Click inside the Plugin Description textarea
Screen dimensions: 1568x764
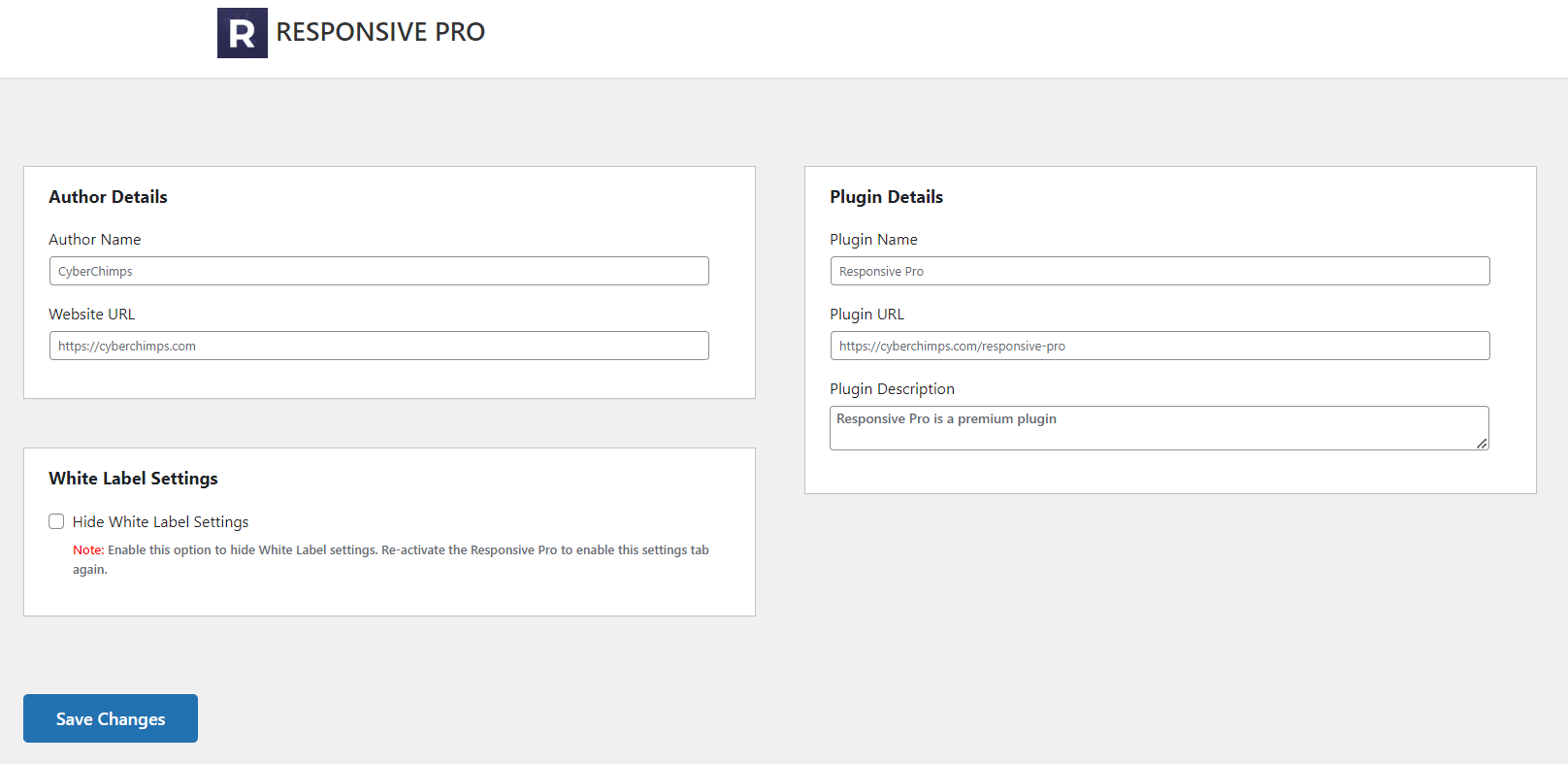tap(1160, 428)
